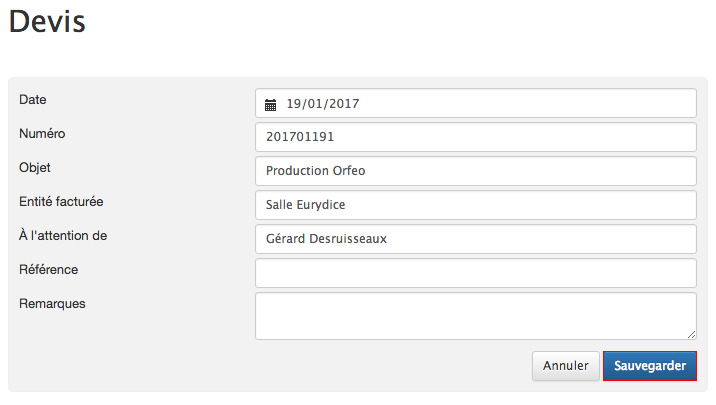Click the Annuler button
The width and height of the screenshot is (716, 405).
(x=565, y=366)
